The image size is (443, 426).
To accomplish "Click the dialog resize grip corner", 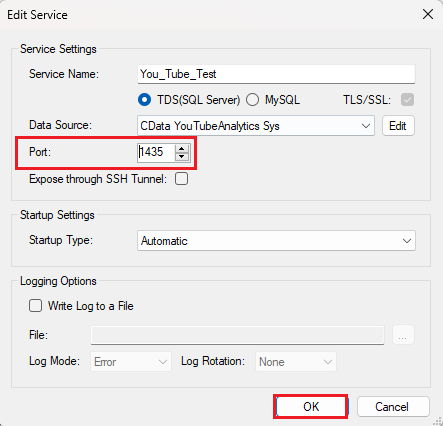I will point(439,422).
